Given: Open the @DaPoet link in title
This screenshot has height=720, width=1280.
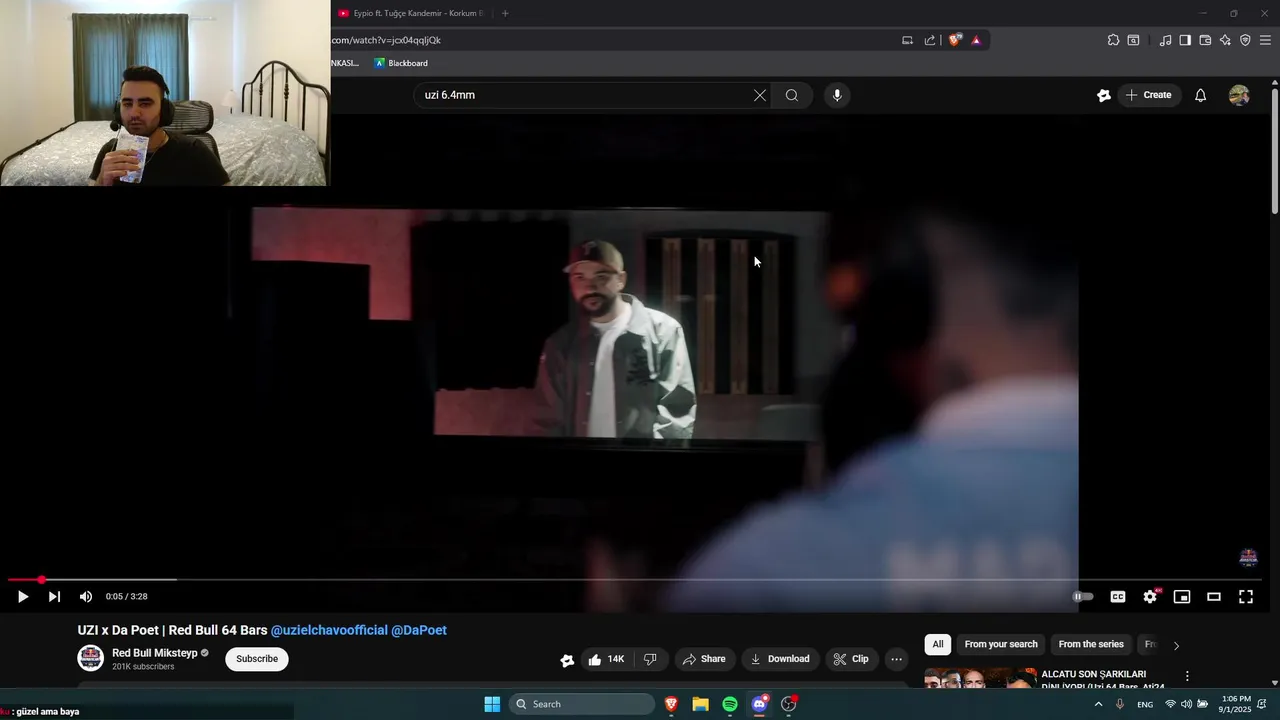Looking at the screenshot, I should 419,630.
